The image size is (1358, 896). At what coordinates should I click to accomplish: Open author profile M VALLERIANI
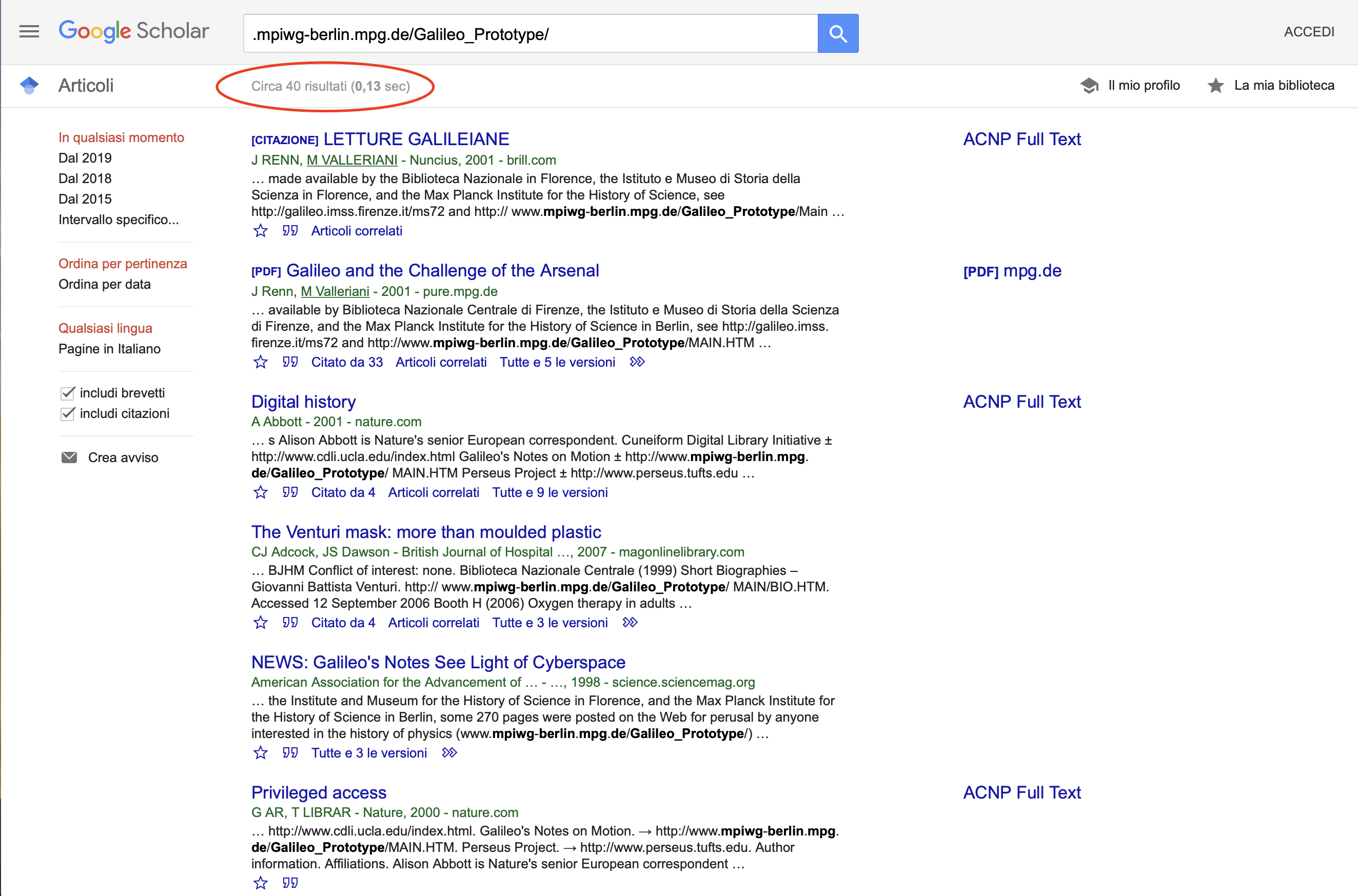point(352,160)
